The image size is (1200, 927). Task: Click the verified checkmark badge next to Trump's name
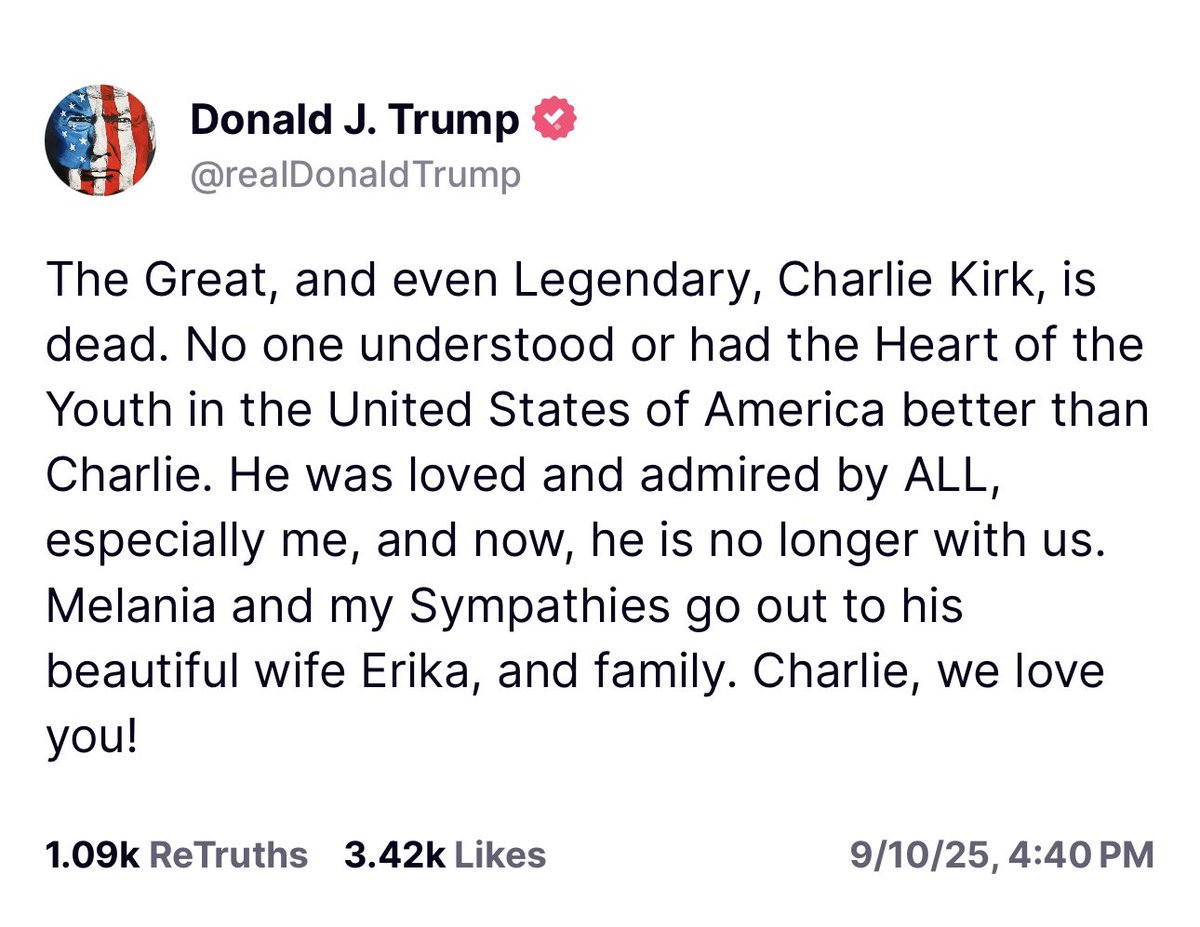(552, 117)
